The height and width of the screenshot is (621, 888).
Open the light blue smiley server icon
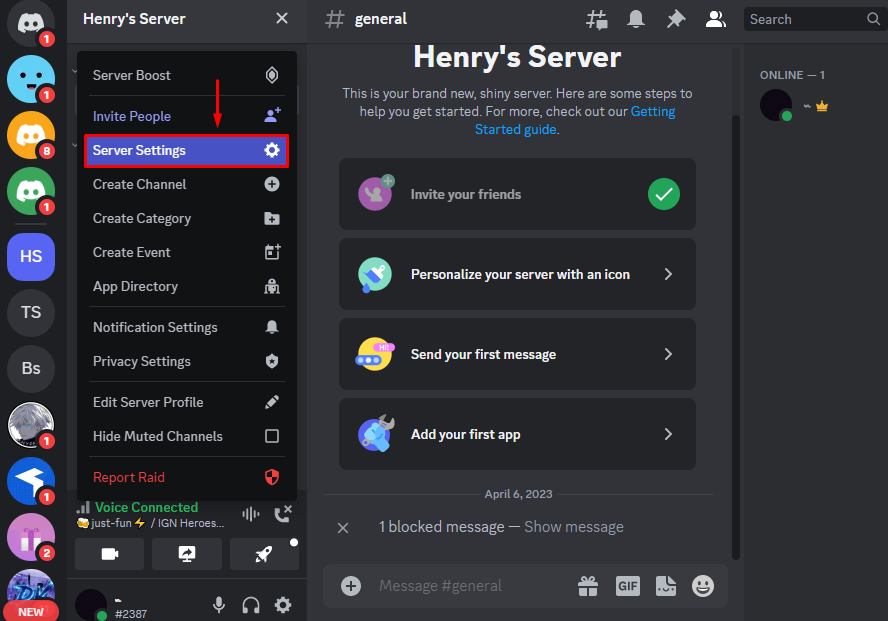31,79
